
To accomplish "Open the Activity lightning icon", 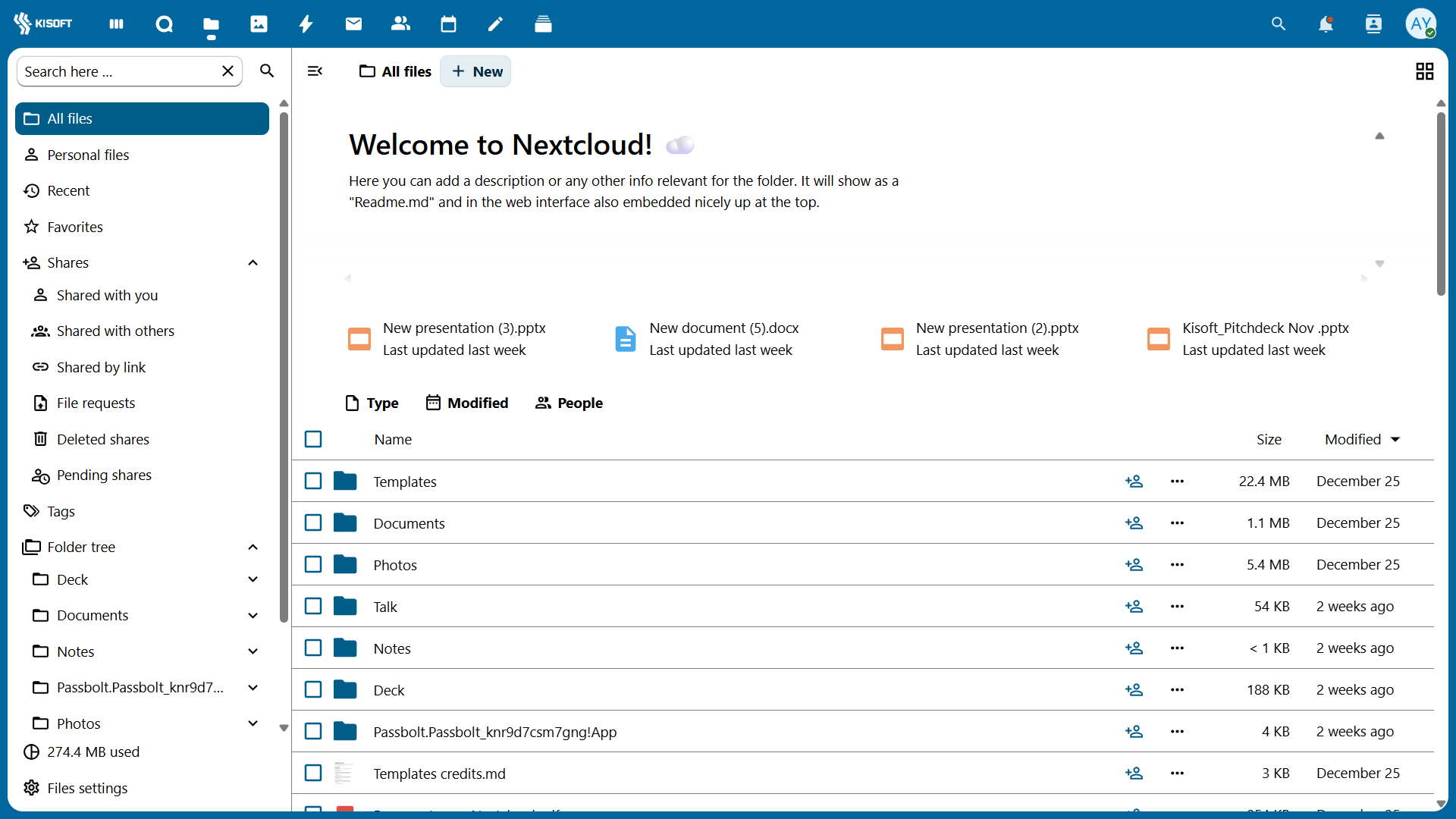I will (x=306, y=24).
